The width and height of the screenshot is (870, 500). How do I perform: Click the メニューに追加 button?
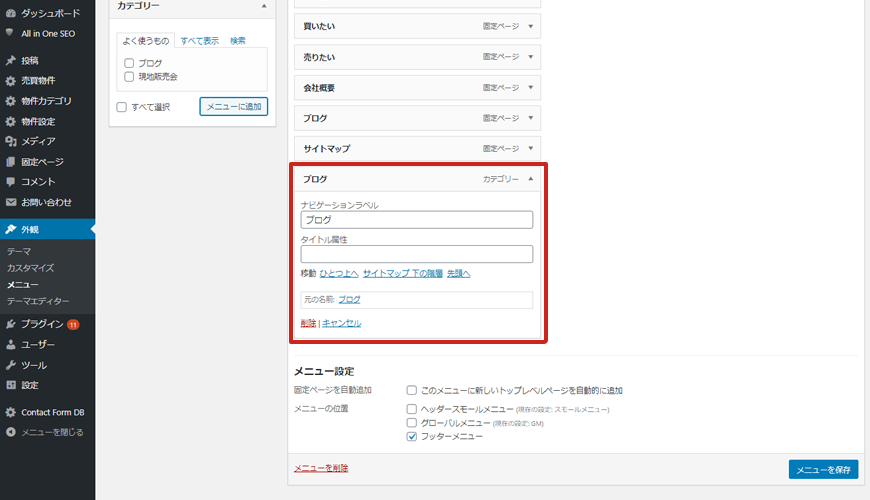233,106
